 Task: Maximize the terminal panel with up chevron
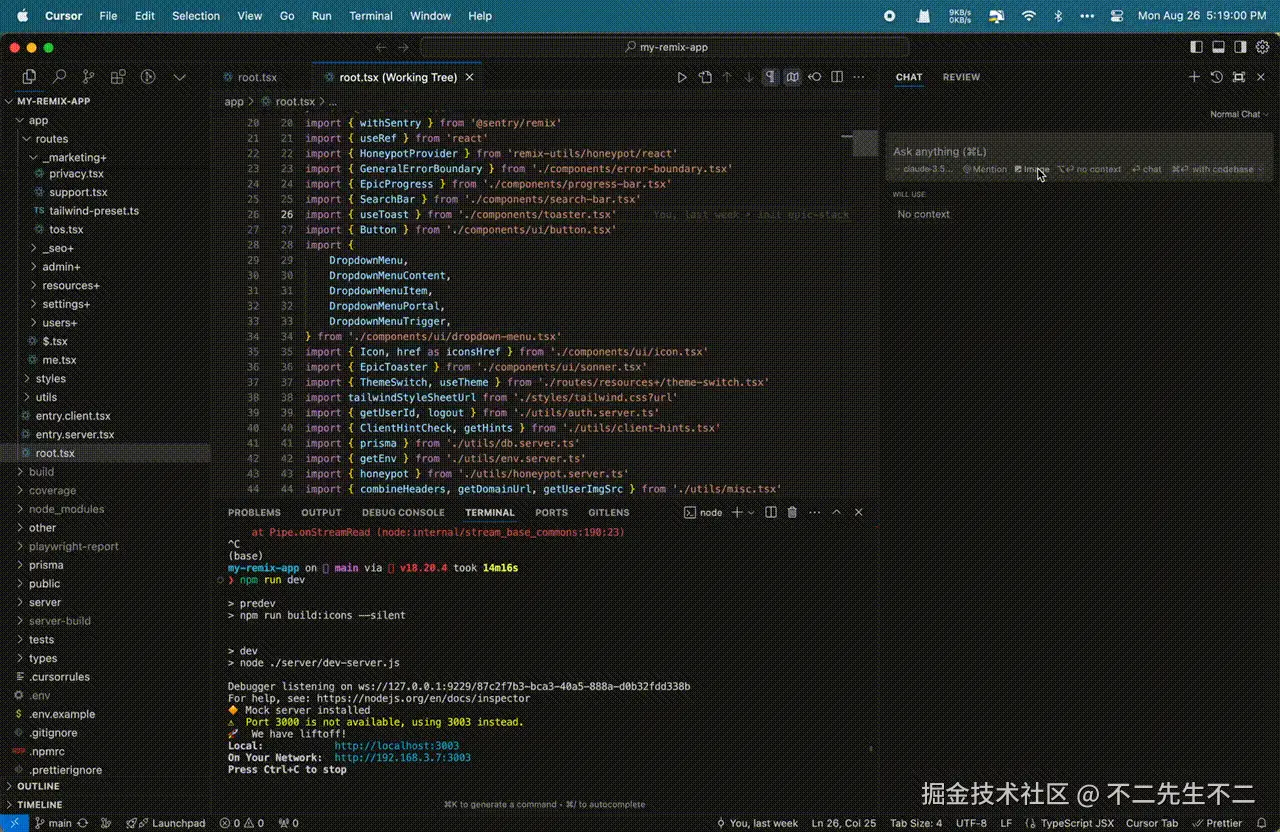pyautogui.click(x=837, y=512)
